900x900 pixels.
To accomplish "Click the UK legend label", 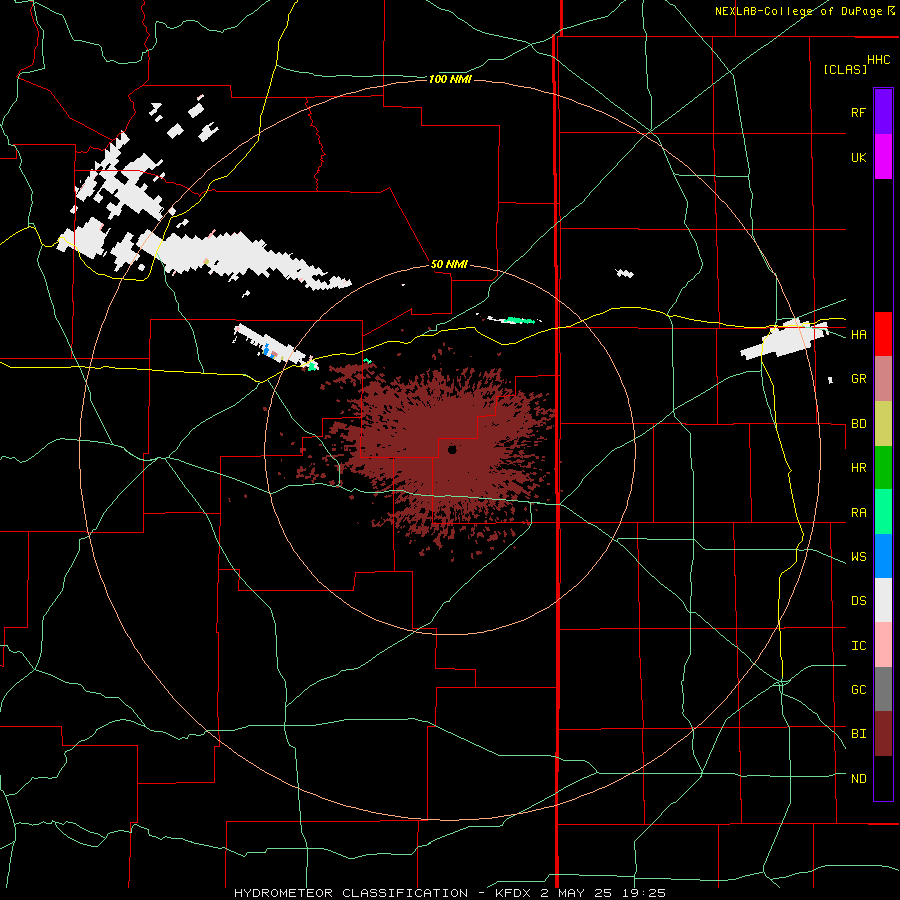I will pyautogui.click(x=858, y=157).
